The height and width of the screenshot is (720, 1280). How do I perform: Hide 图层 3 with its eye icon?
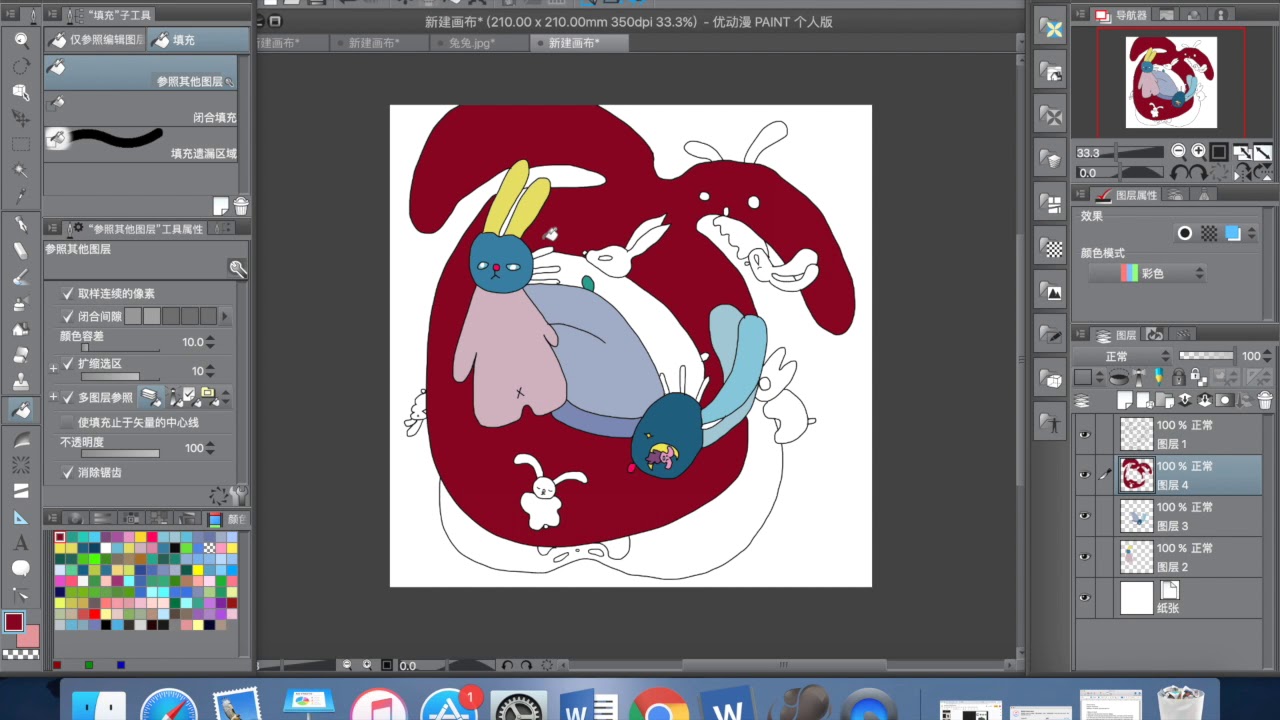click(x=1085, y=516)
